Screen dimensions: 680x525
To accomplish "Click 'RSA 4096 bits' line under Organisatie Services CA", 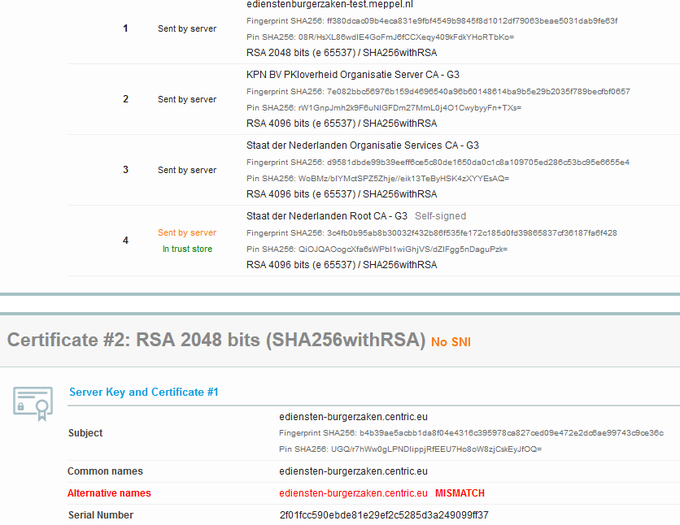I will pos(342,194).
